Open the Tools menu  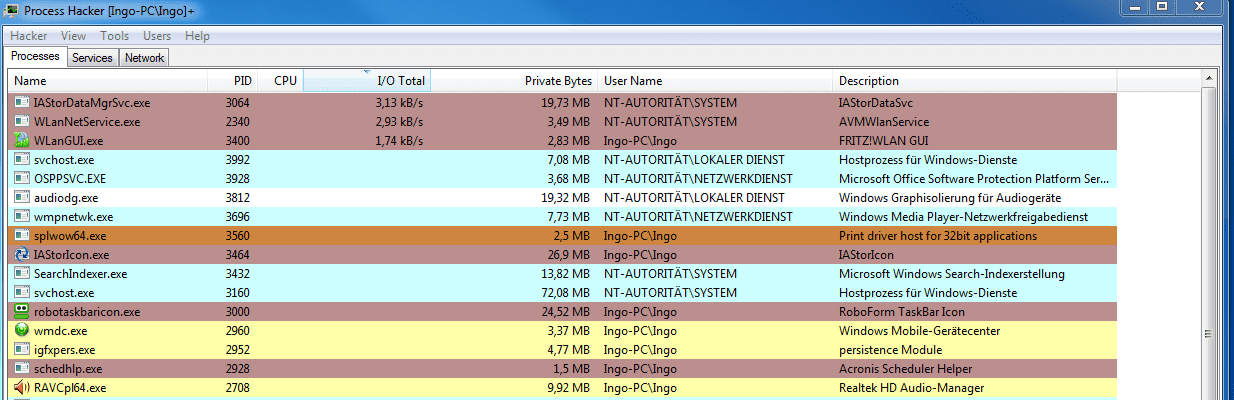pyautogui.click(x=114, y=36)
